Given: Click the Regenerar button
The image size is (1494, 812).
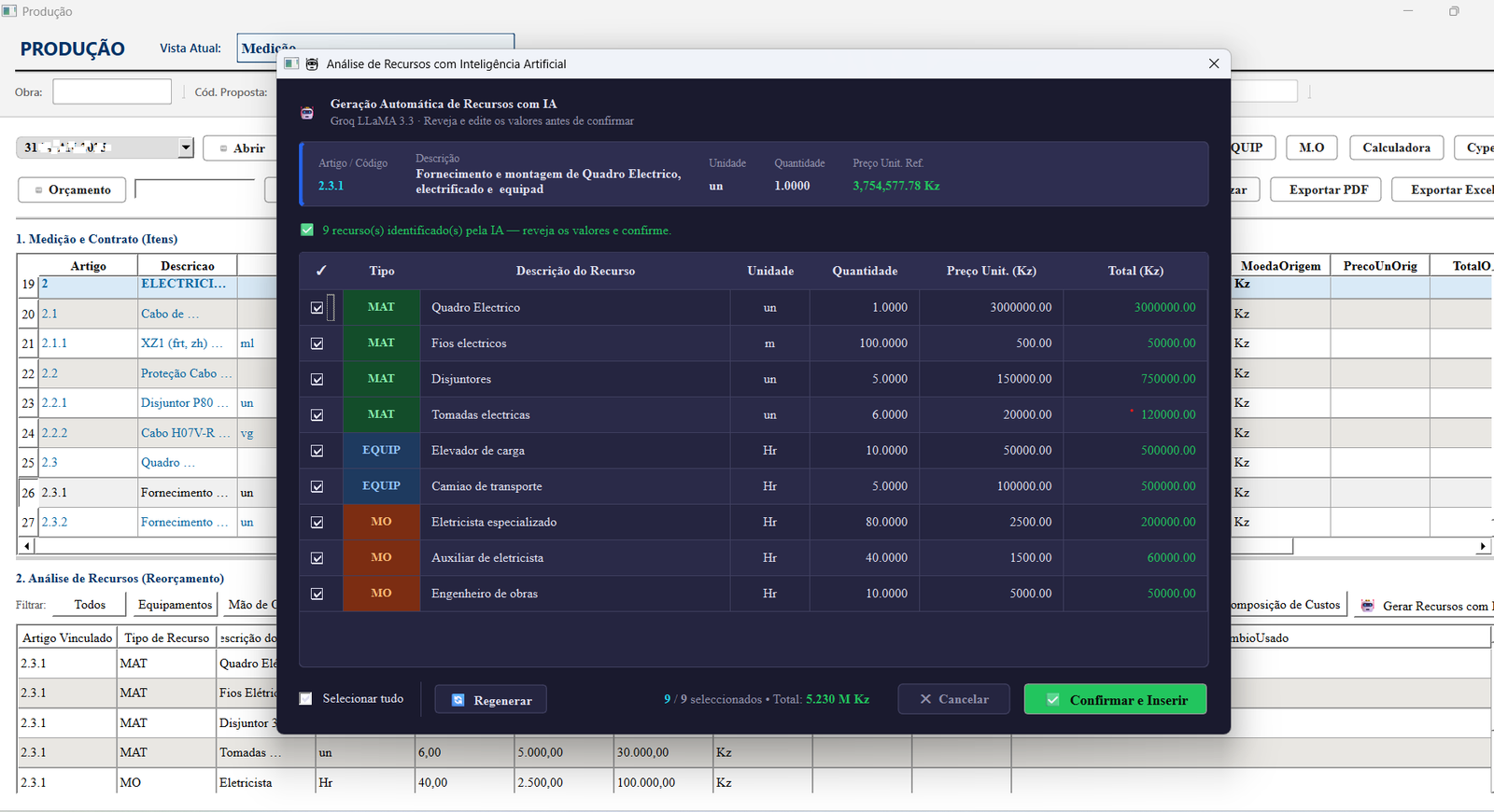Looking at the screenshot, I should coord(491,700).
